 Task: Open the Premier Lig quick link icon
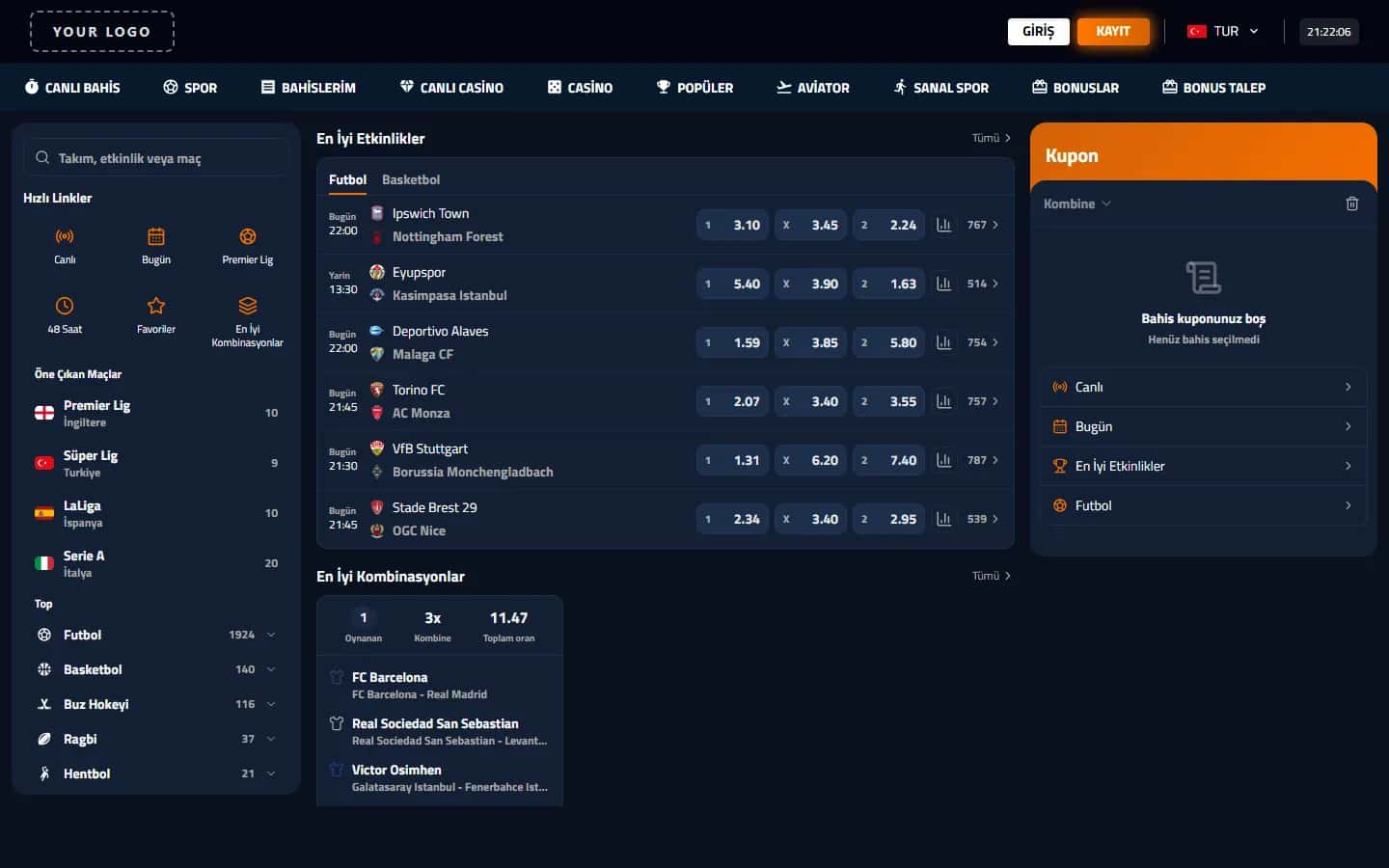248,236
